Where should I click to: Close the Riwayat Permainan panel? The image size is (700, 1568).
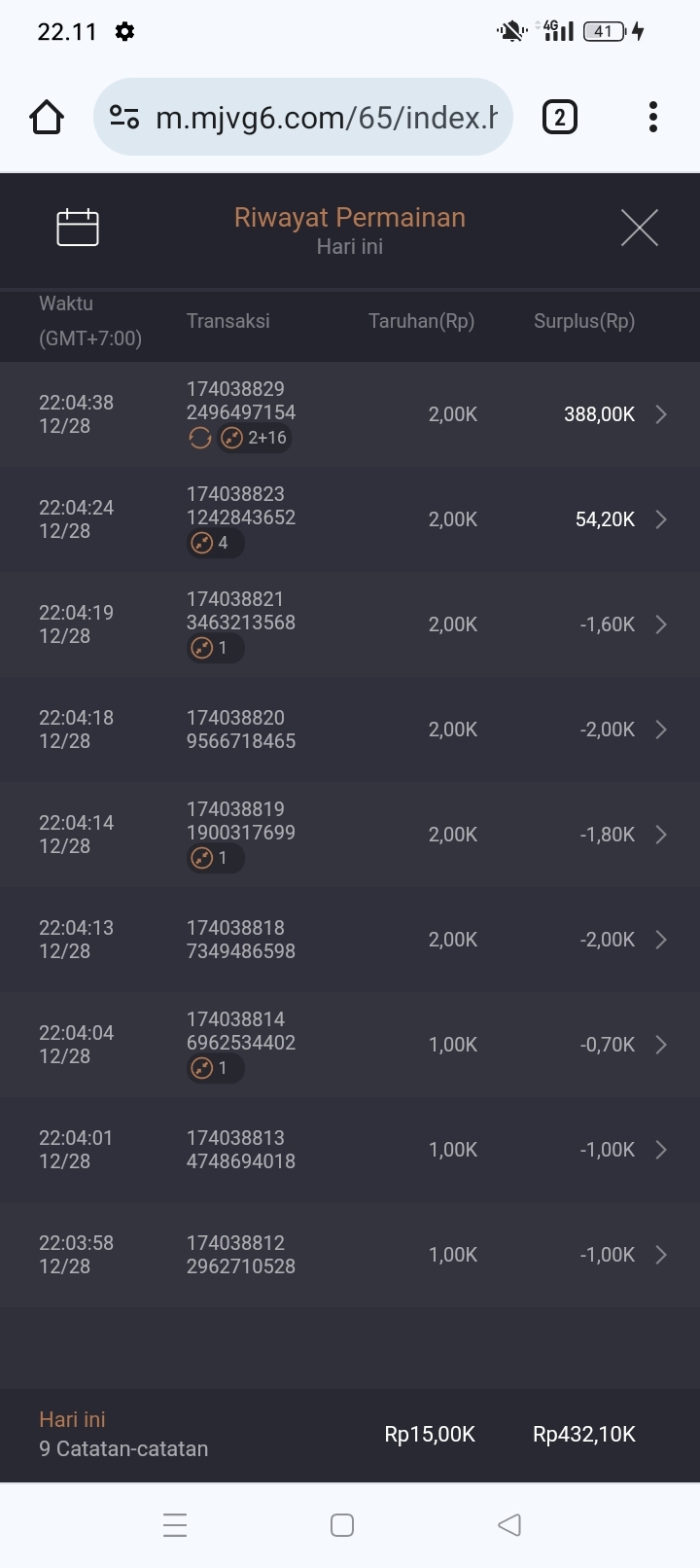[639, 228]
